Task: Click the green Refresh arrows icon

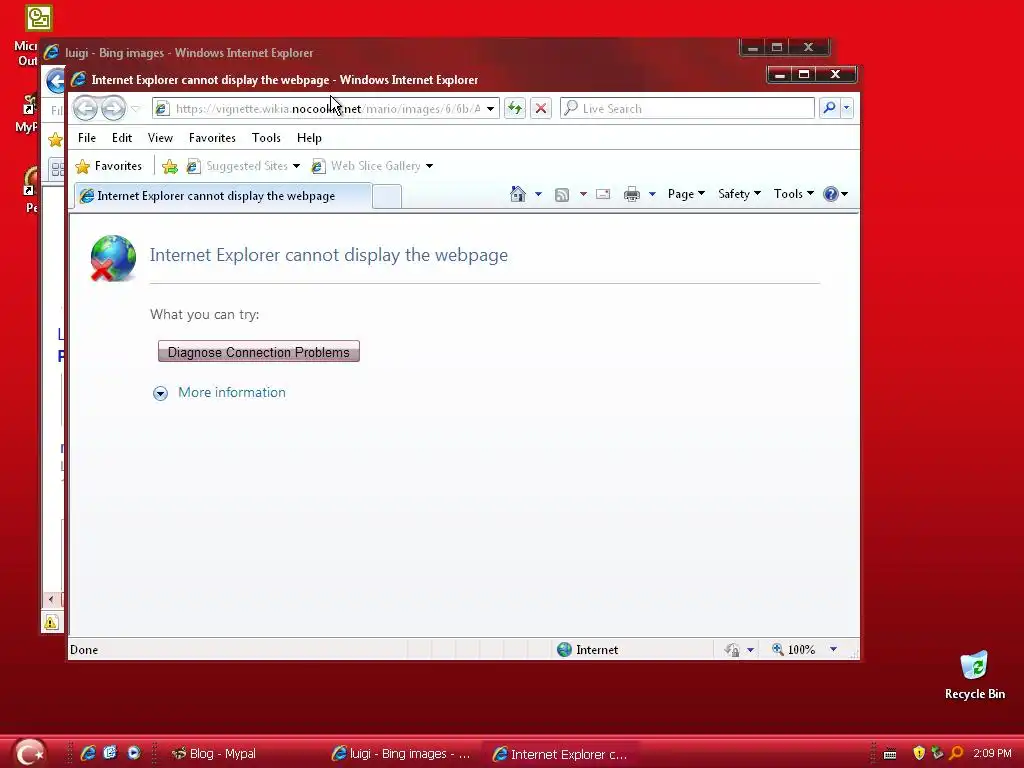Action: (515, 108)
